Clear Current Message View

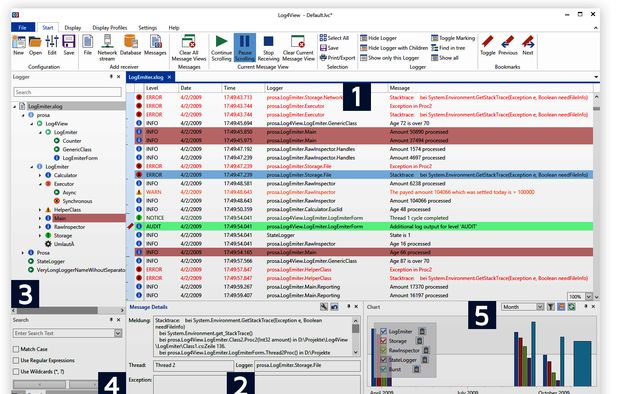pyautogui.click(x=298, y=48)
